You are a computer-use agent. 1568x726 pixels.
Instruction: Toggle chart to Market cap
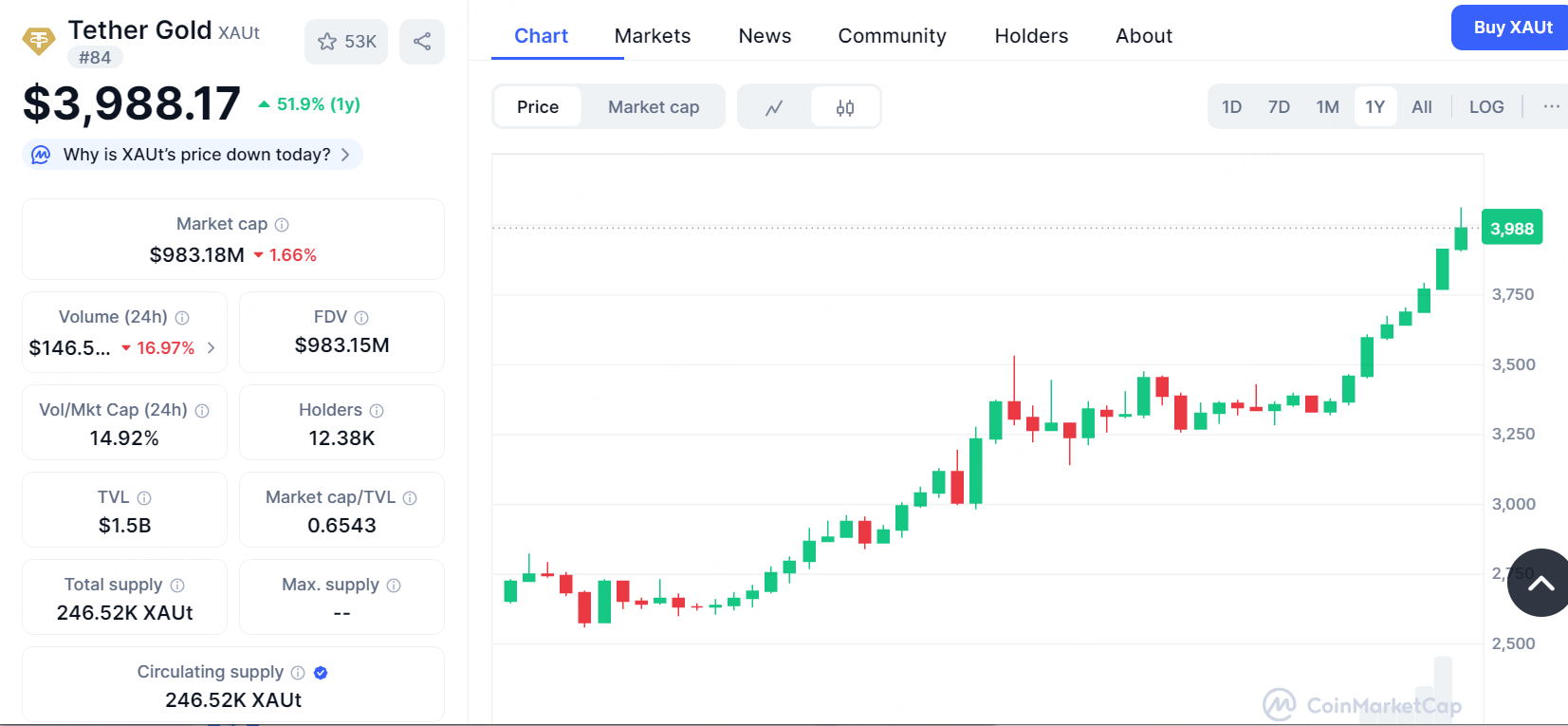click(x=654, y=107)
